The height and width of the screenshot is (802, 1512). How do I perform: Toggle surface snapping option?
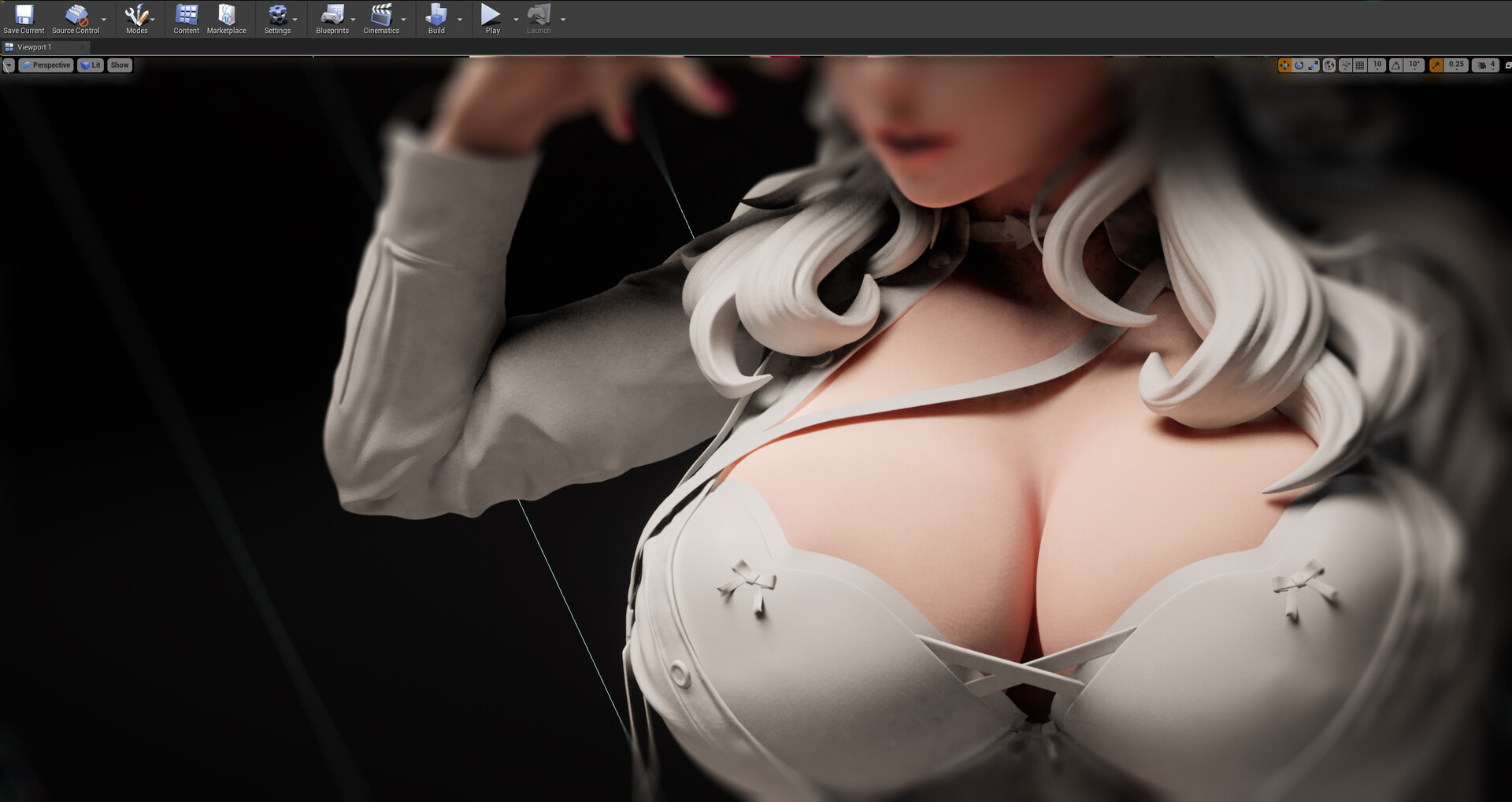point(1346,65)
